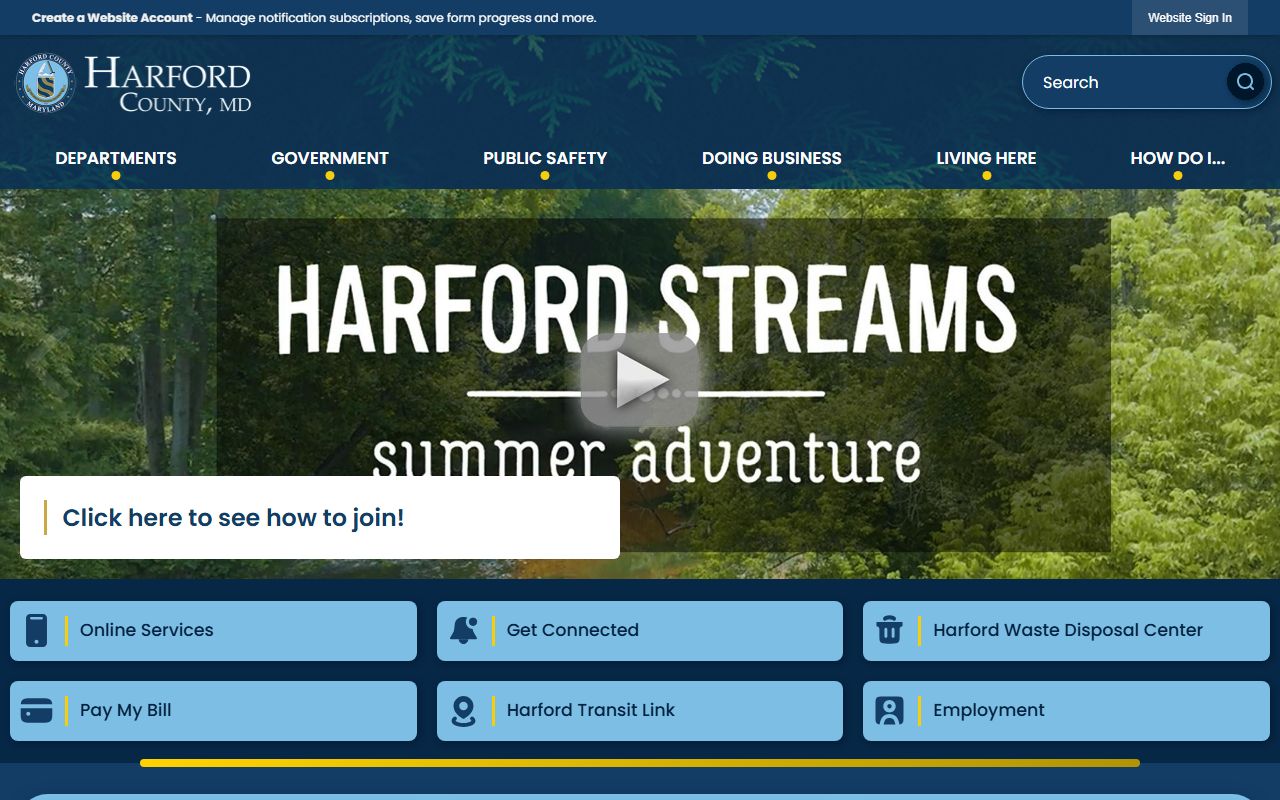This screenshot has height=800, width=1280.
Task: Open the Online Services quick link
Action: coord(213,631)
